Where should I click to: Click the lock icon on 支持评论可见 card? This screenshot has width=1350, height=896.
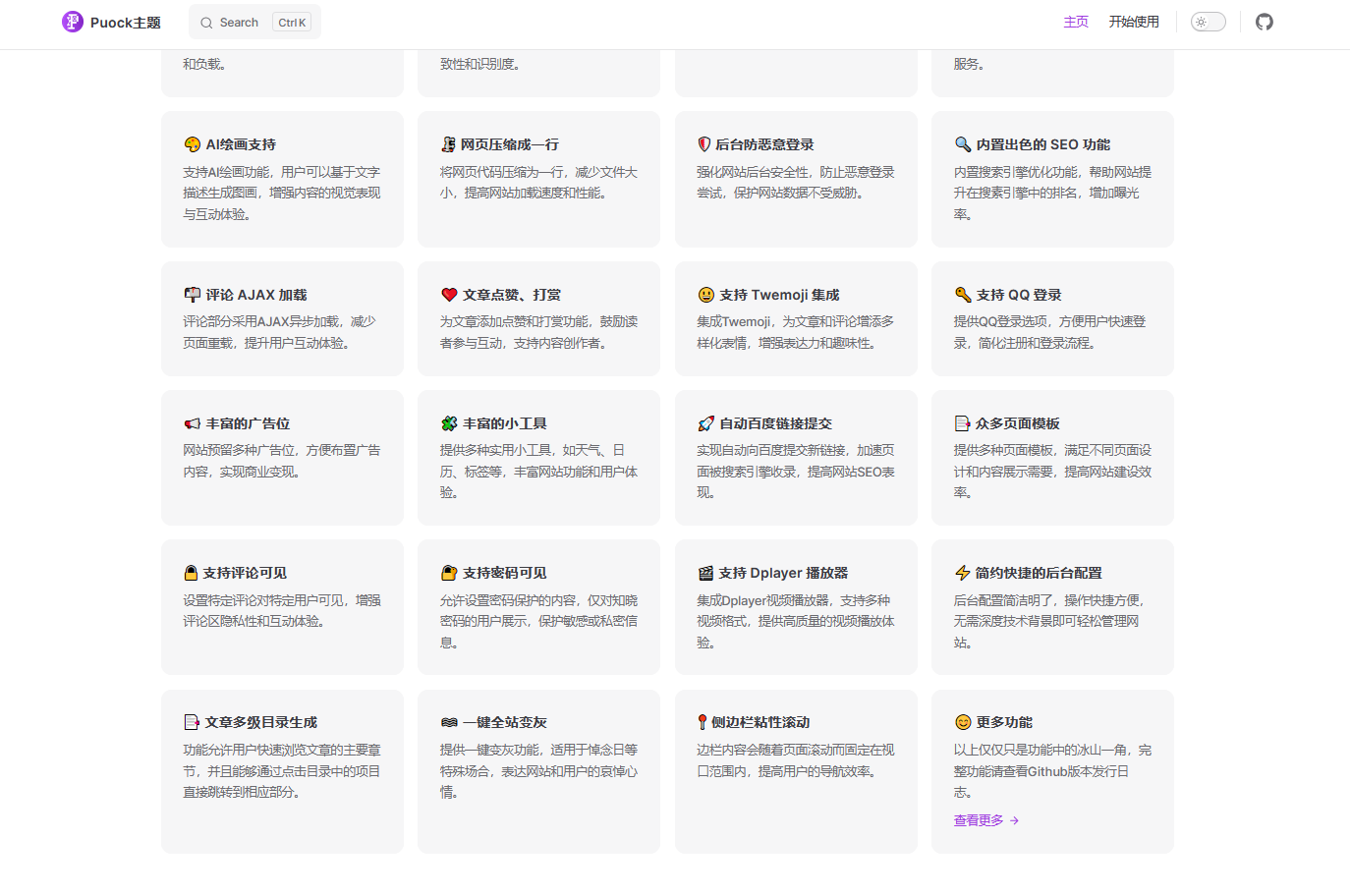pos(192,573)
